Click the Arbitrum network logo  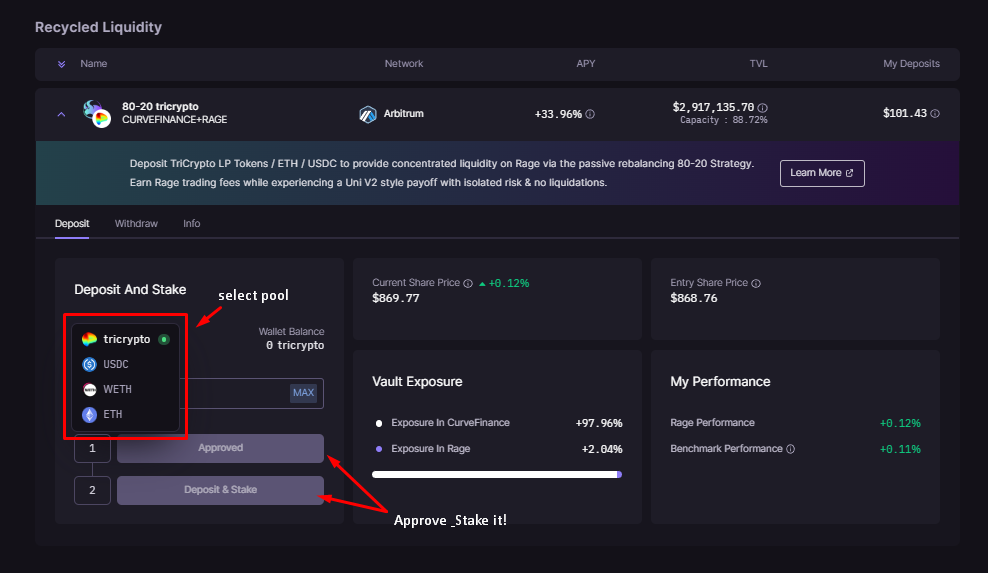pos(367,114)
